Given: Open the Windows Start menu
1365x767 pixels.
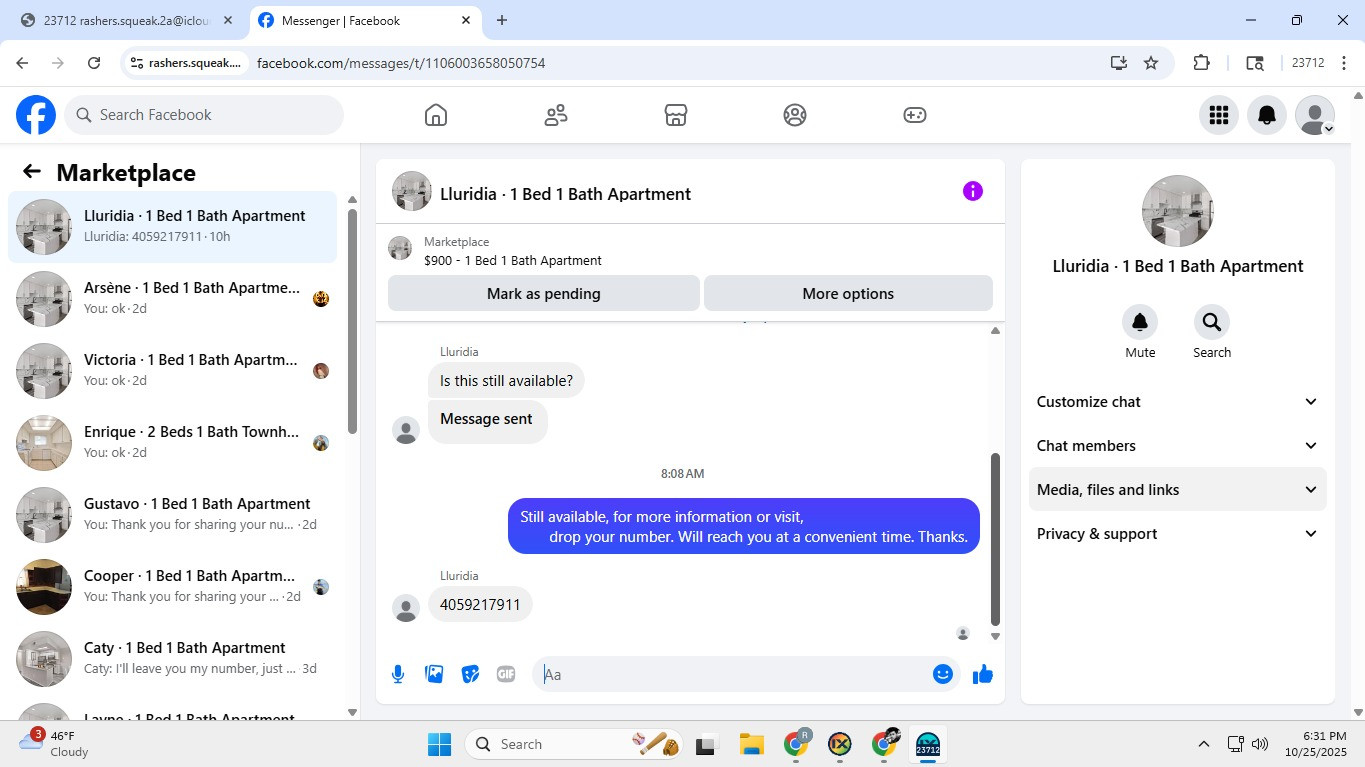Looking at the screenshot, I should (439, 744).
